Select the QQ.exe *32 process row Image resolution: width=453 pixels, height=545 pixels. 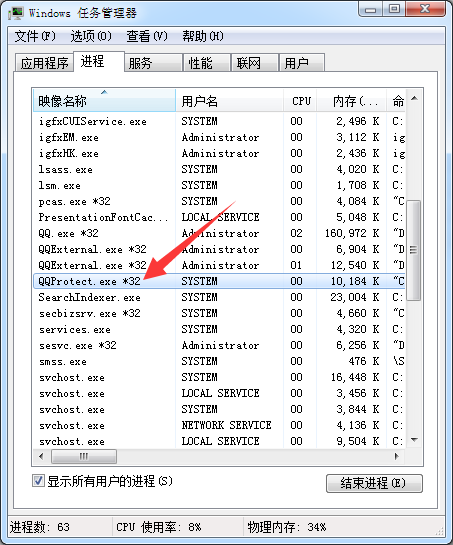click(x=219, y=233)
